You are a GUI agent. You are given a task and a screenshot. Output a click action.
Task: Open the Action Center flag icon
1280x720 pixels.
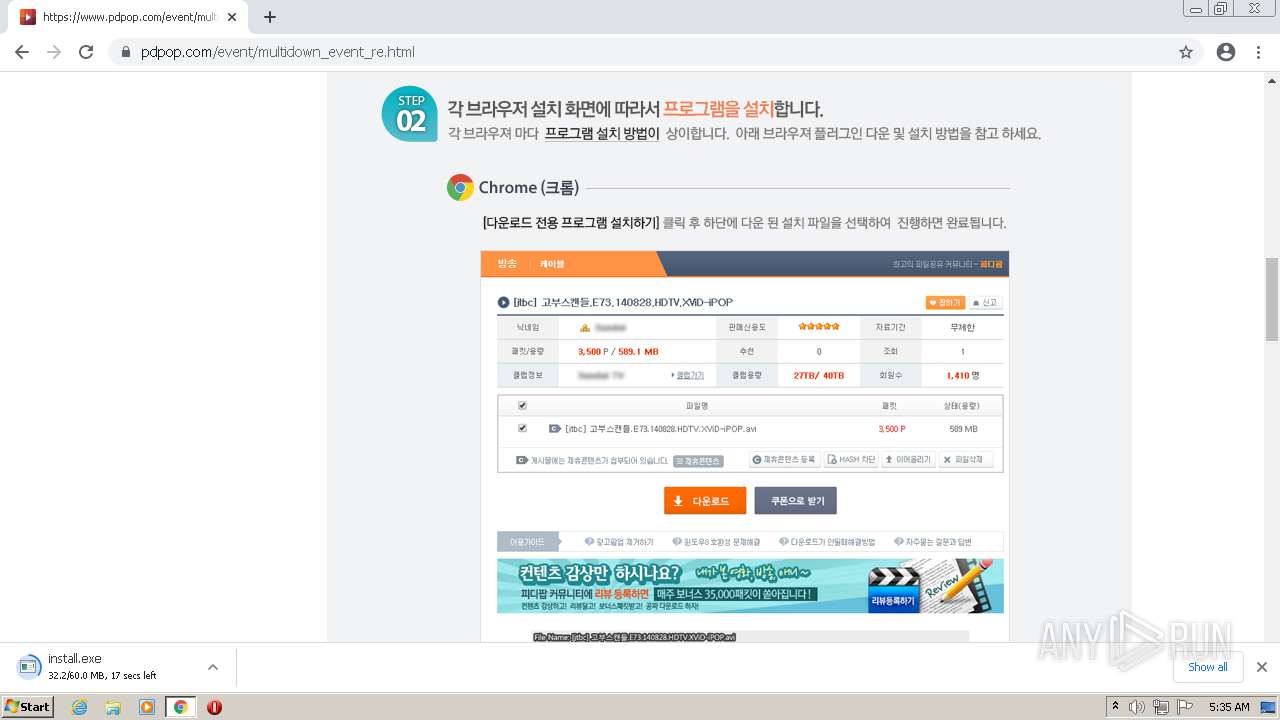click(1185, 707)
